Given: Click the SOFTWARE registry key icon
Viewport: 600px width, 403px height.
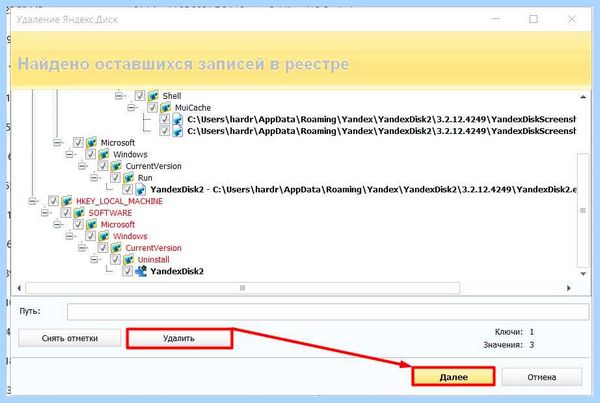Looking at the screenshot, I should click(79, 213).
